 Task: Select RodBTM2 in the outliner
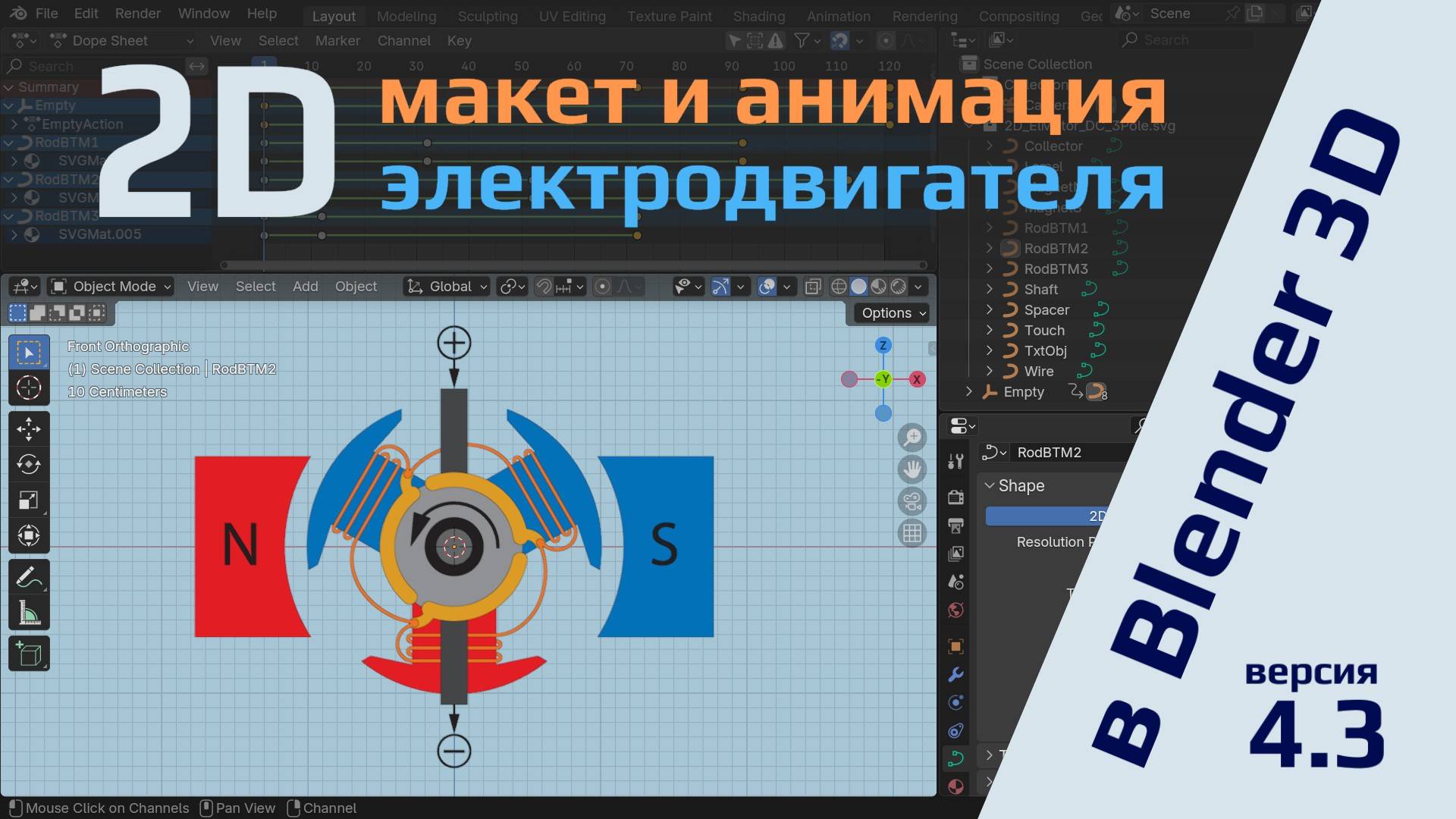(x=1056, y=248)
